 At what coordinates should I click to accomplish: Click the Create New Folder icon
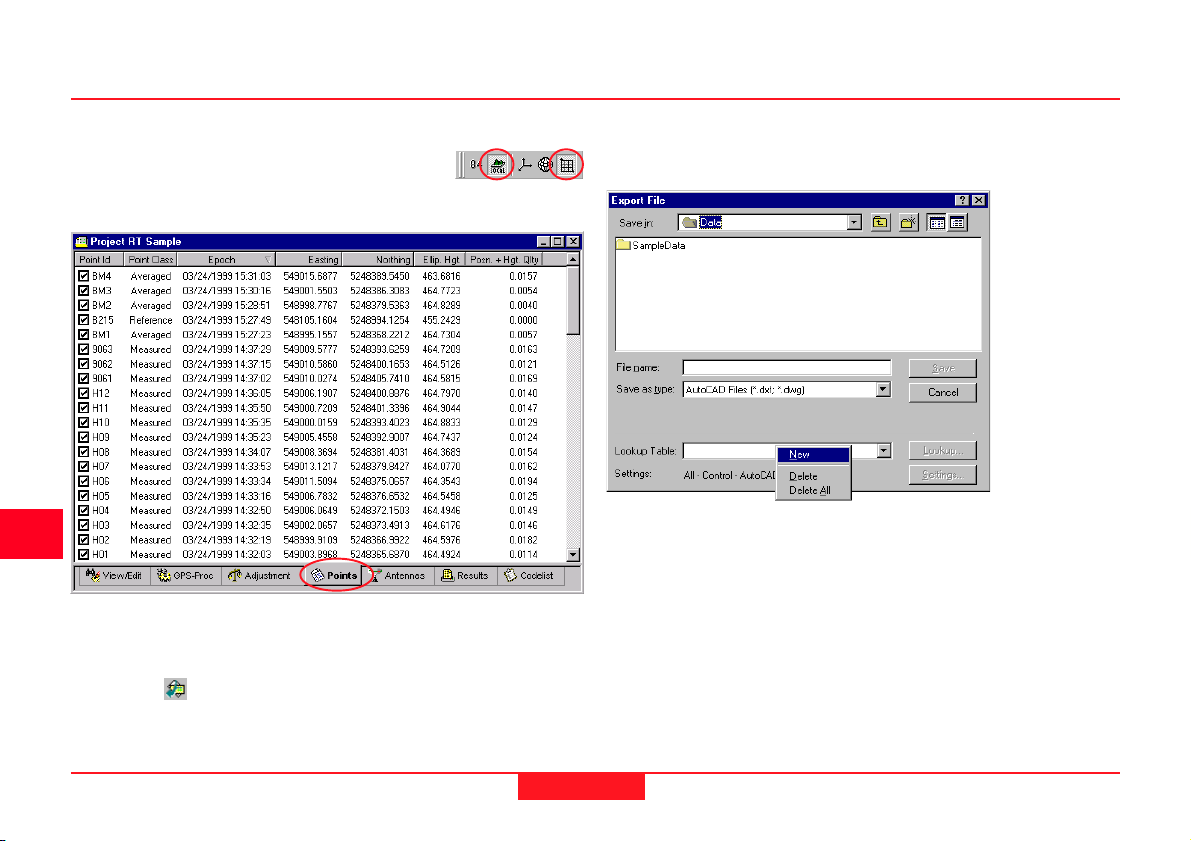click(x=909, y=223)
